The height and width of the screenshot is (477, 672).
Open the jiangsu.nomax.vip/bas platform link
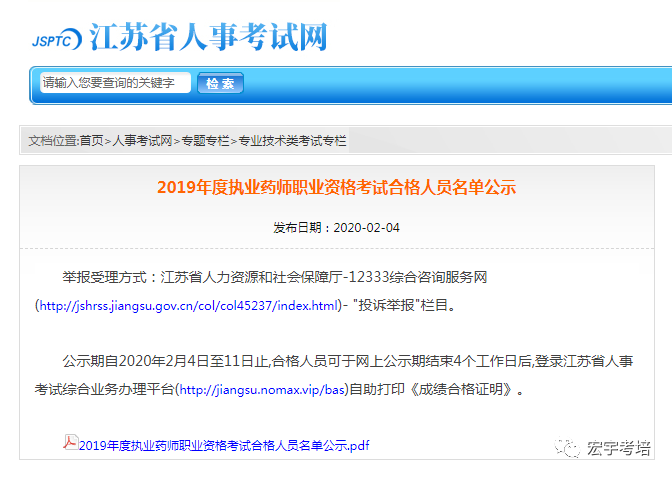point(262,390)
